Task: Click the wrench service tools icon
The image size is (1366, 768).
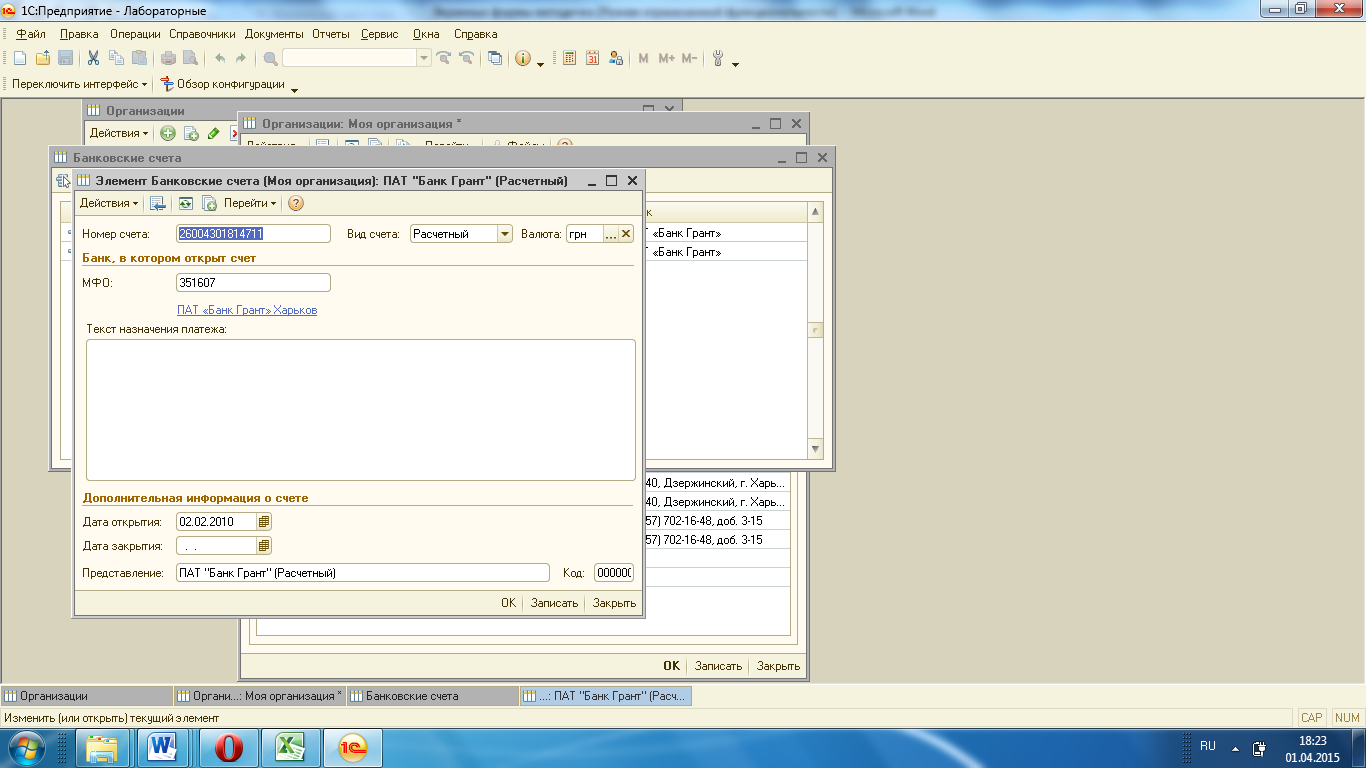Action: click(x=718, y=58)
